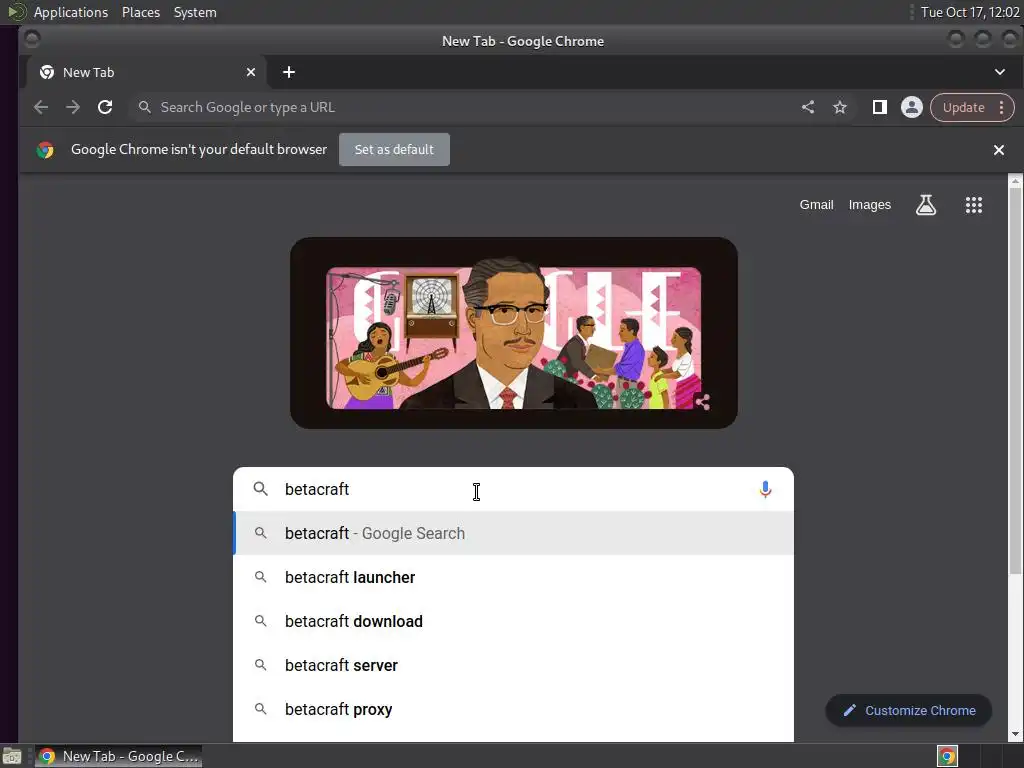Open the Google apps grid
The image size is (1024, 768).
coord(974,205)
